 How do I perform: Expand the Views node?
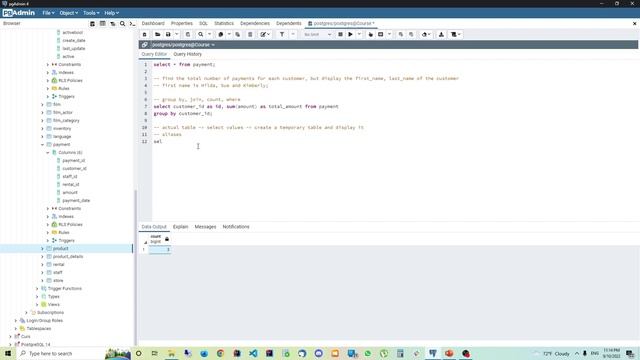click(37, 304)
